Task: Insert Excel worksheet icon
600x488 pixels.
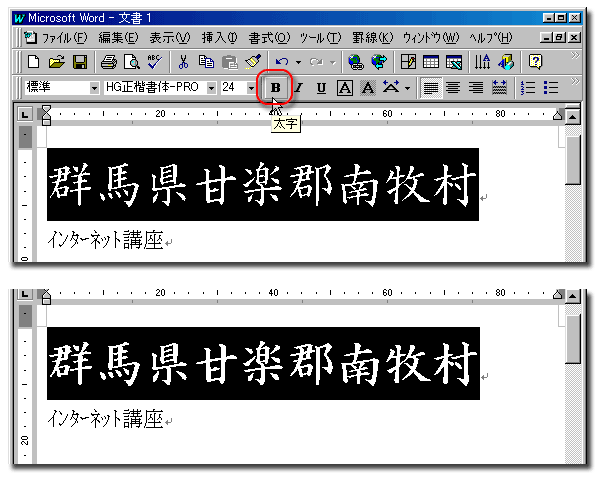Action: 454,62
